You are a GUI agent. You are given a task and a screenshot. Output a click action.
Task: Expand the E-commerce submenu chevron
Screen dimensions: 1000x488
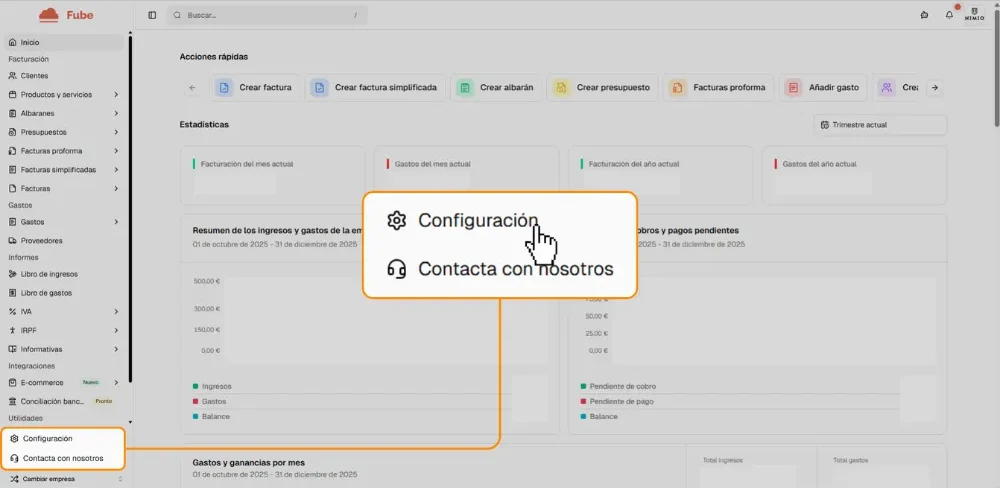pos(116,382)
